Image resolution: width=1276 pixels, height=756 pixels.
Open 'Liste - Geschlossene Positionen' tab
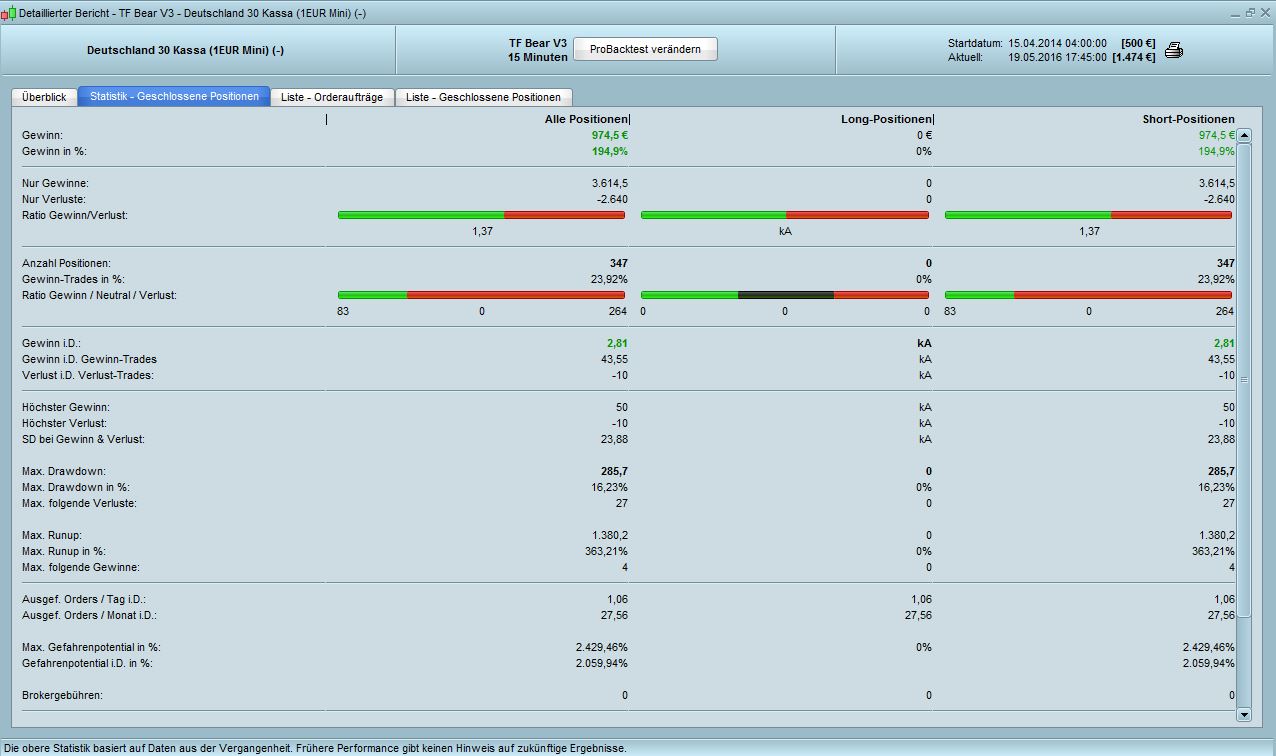pos(483,97)
